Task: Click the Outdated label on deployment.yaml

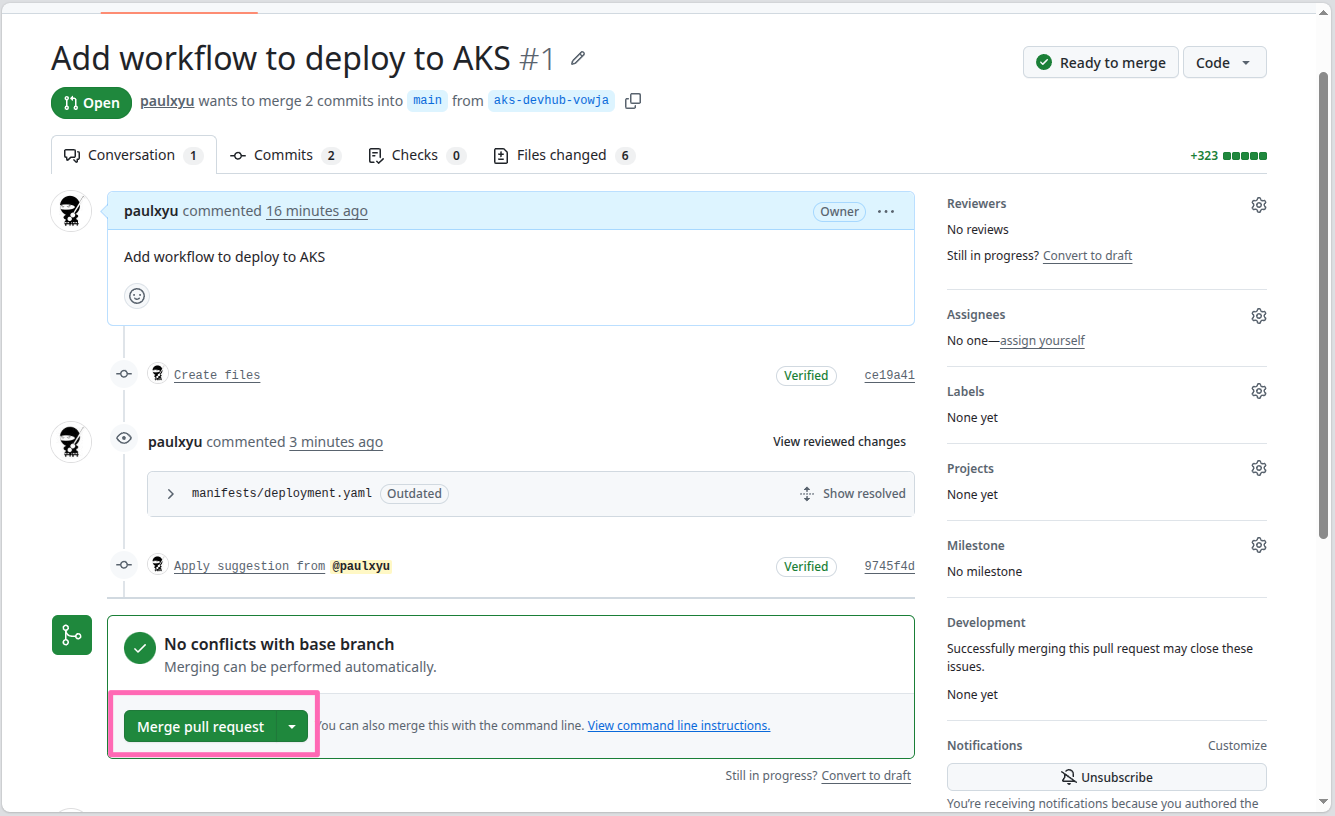Action: 414,493
